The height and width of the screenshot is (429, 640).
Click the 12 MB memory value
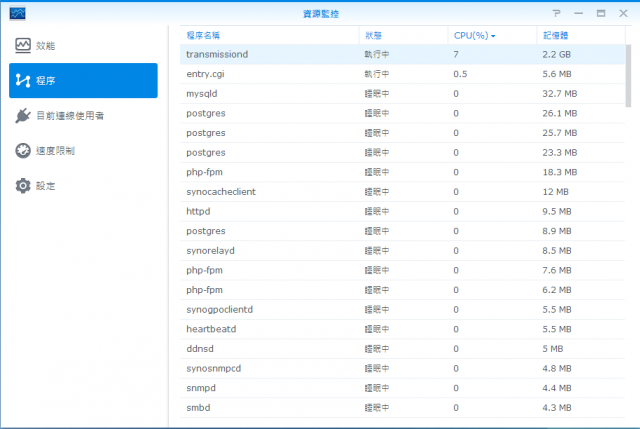pyautogui.click(x=555, y=191)
